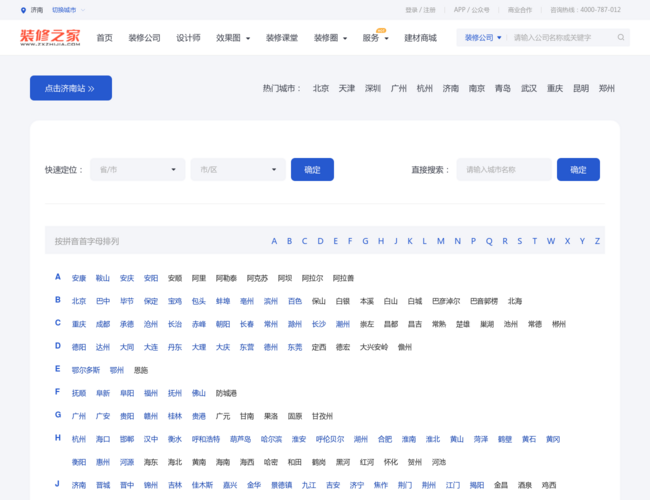Go to 设计师 in navigation bar
The height and width of the screenshot is (500, 650).
pos(188,38)
